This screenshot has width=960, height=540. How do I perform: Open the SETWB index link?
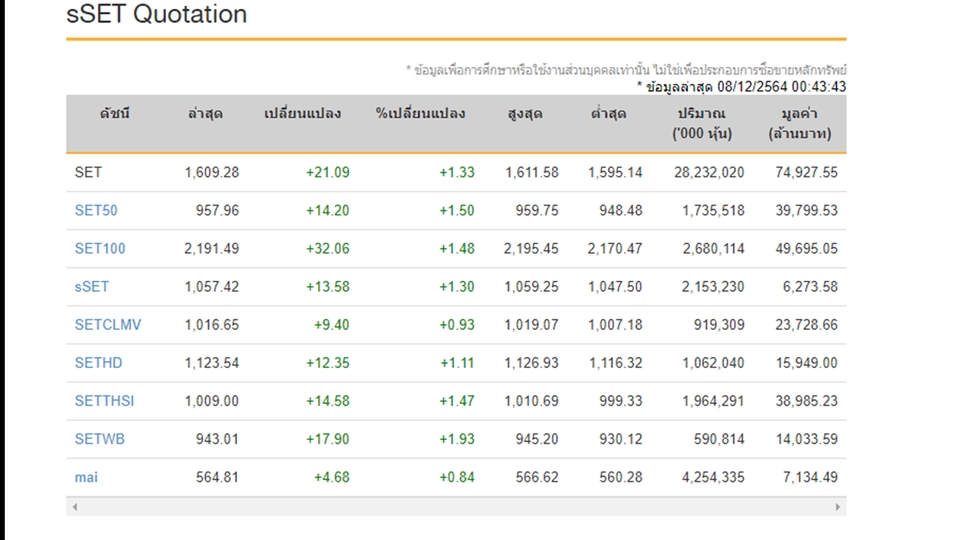(100, 439)
